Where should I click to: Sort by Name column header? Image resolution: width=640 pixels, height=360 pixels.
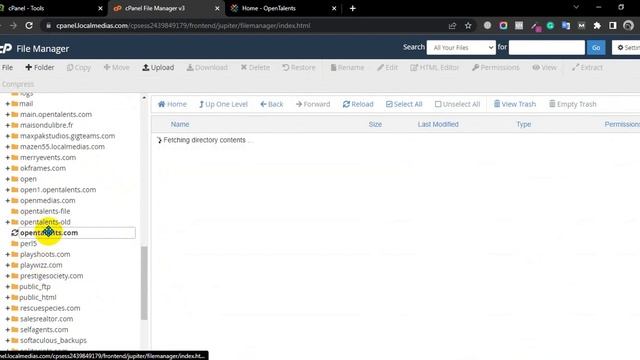(x=180, y=124)
